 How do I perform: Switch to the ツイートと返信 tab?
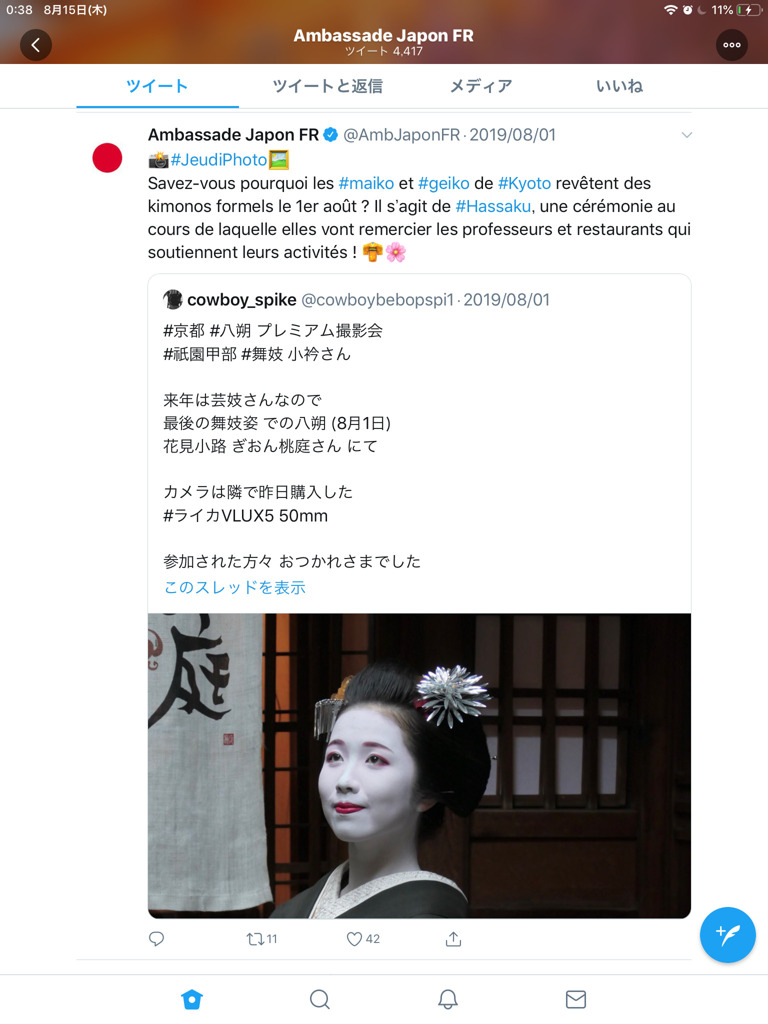(x=328, y=86)
